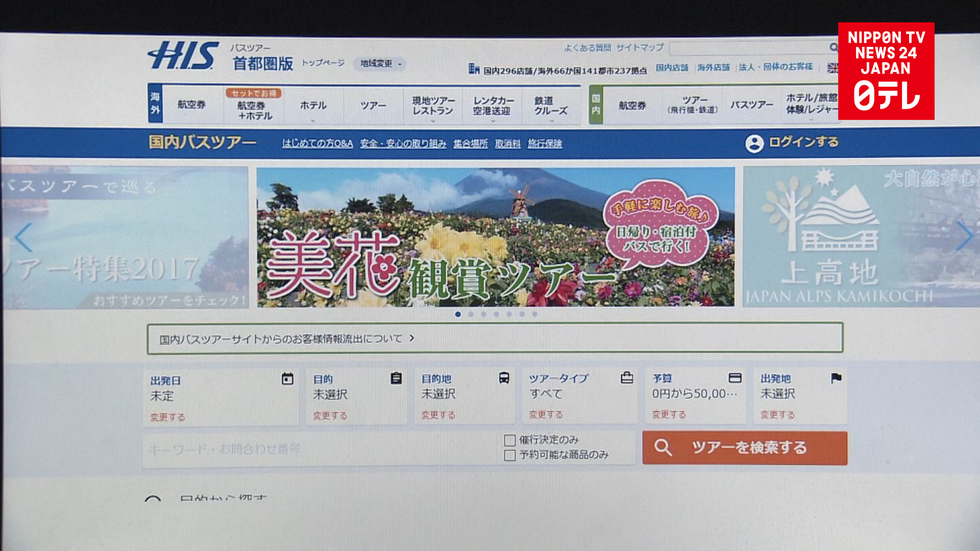Click the H.I.S. logo
Viewport: 980px width, 551px height.
coord(183,56)
